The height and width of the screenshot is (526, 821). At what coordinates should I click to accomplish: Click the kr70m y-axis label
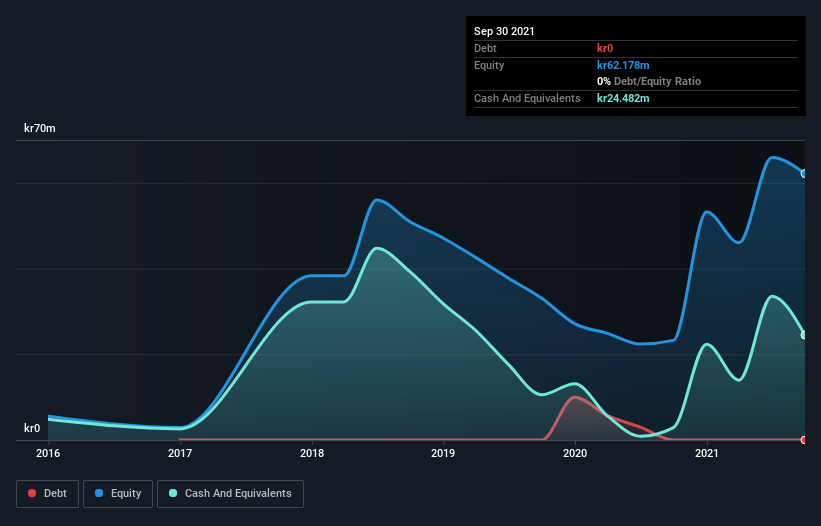click(x=40, y=128)
